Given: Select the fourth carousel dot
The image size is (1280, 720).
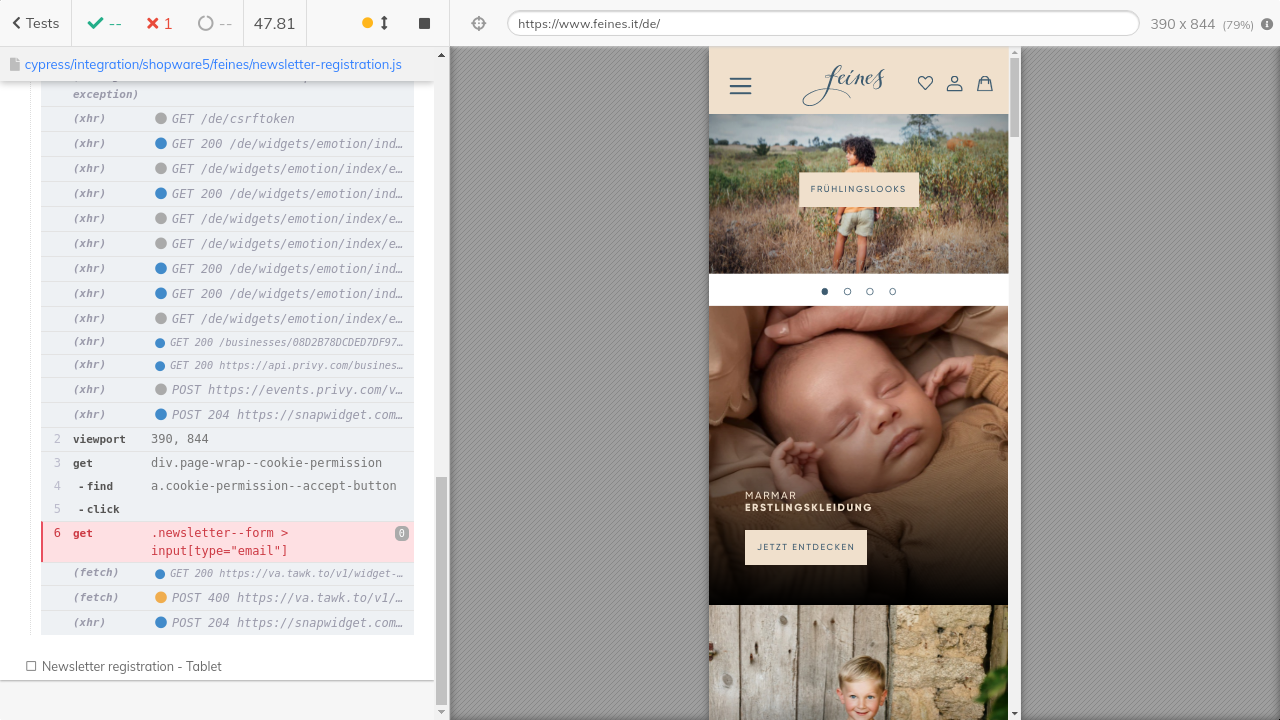Looking at the screenshot, I should coord(892,292).
